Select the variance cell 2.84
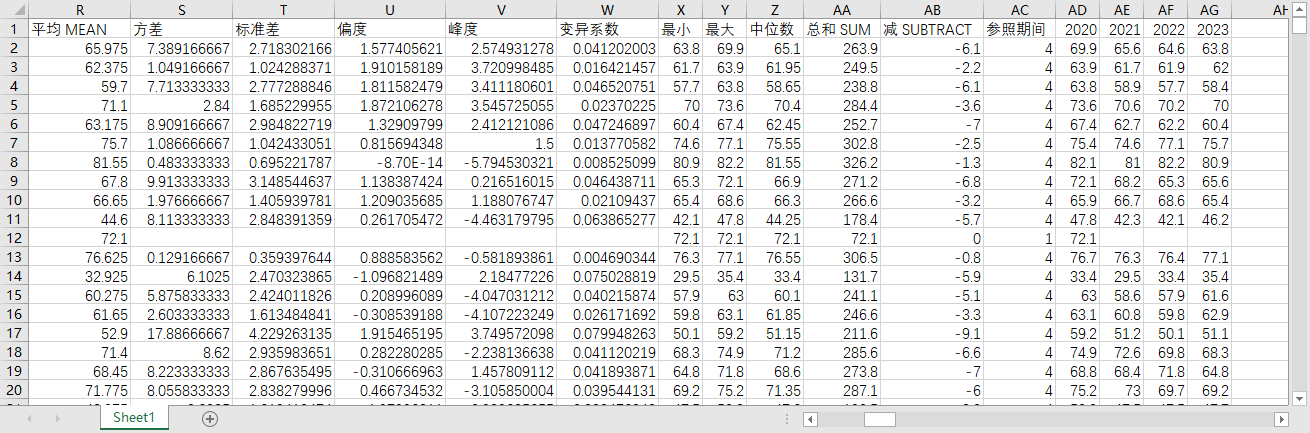Viewport: 1310px width, 433px height. coord(181,105)
